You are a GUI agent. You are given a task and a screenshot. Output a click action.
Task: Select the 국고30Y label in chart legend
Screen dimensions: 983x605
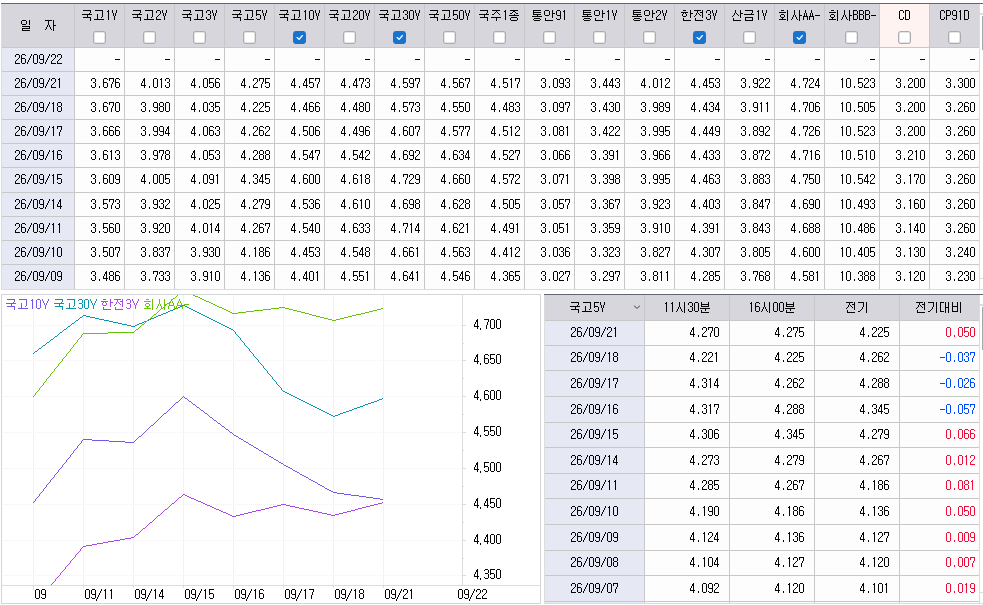(x=75, y=305)
